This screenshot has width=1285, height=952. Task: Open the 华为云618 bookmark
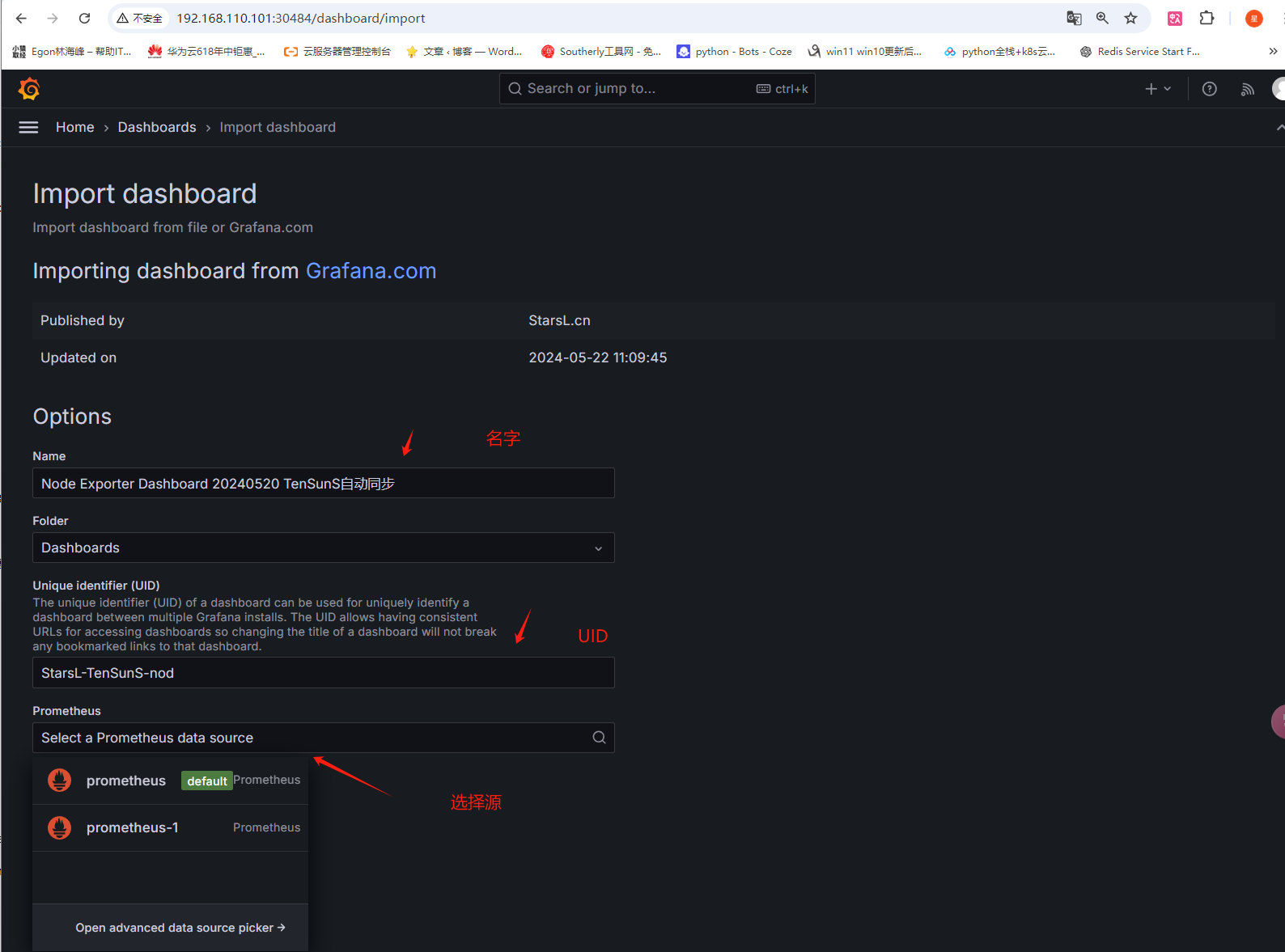(206, 51)
